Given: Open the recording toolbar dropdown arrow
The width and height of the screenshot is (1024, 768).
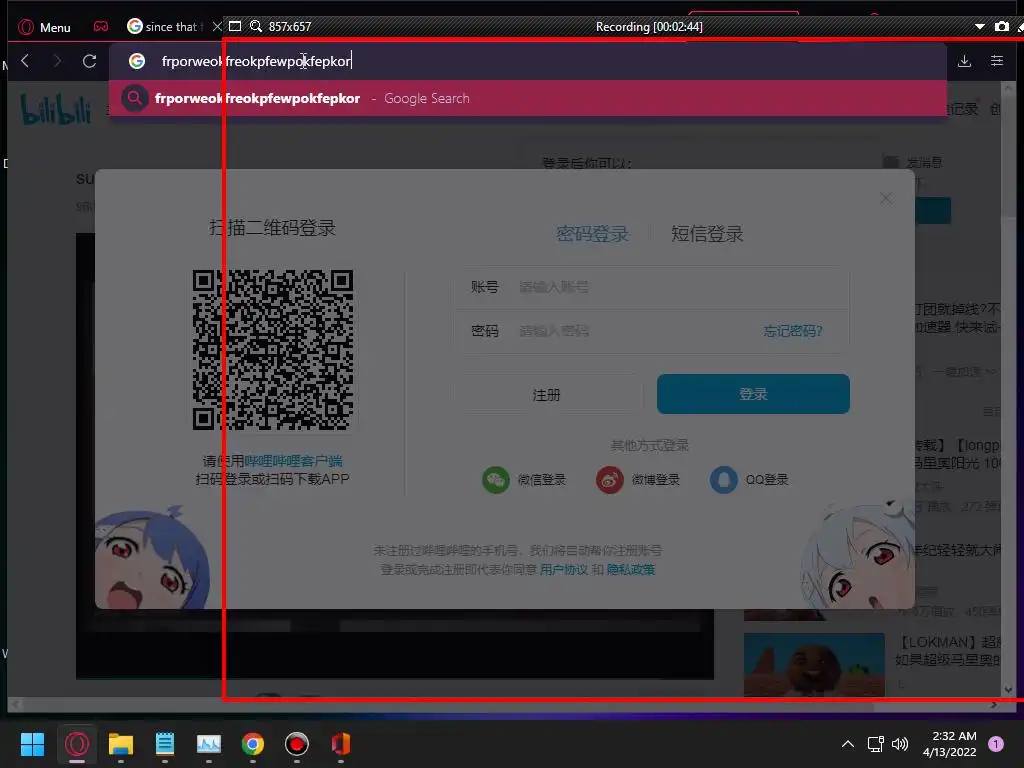Looking at the screenshot, I should pos(980,27).
